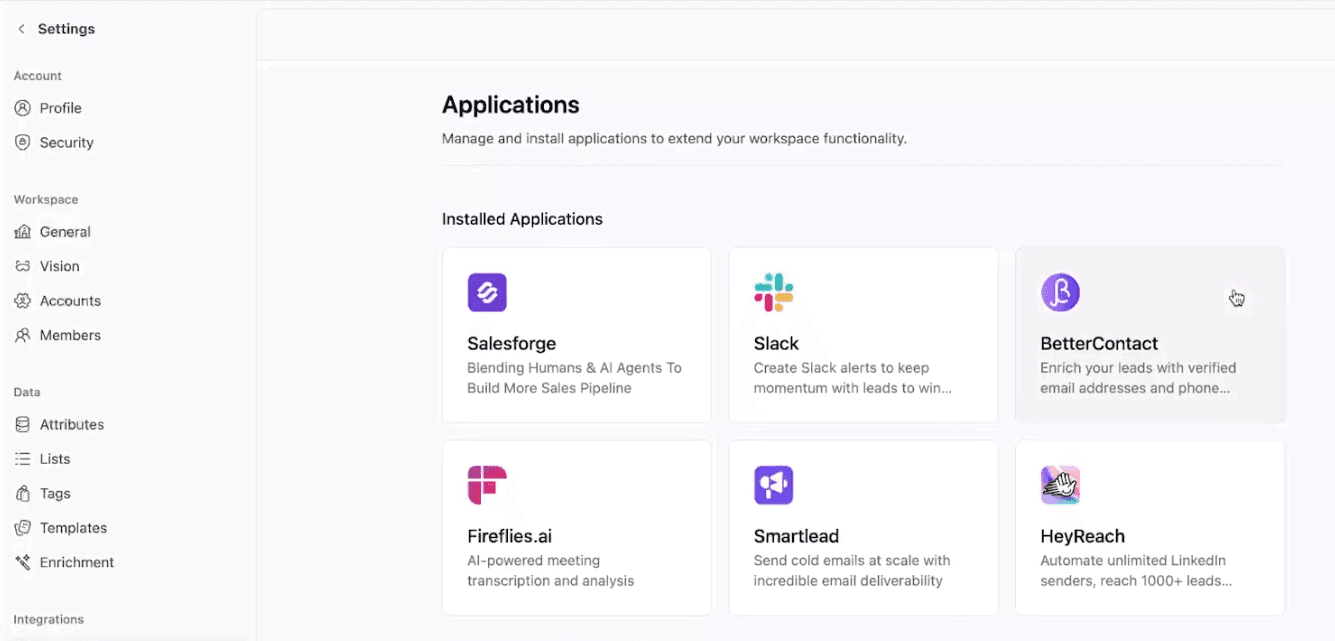Screen dimensions: 1335x641
Task: Open the Lists settings page
Action: coord(55,458)
